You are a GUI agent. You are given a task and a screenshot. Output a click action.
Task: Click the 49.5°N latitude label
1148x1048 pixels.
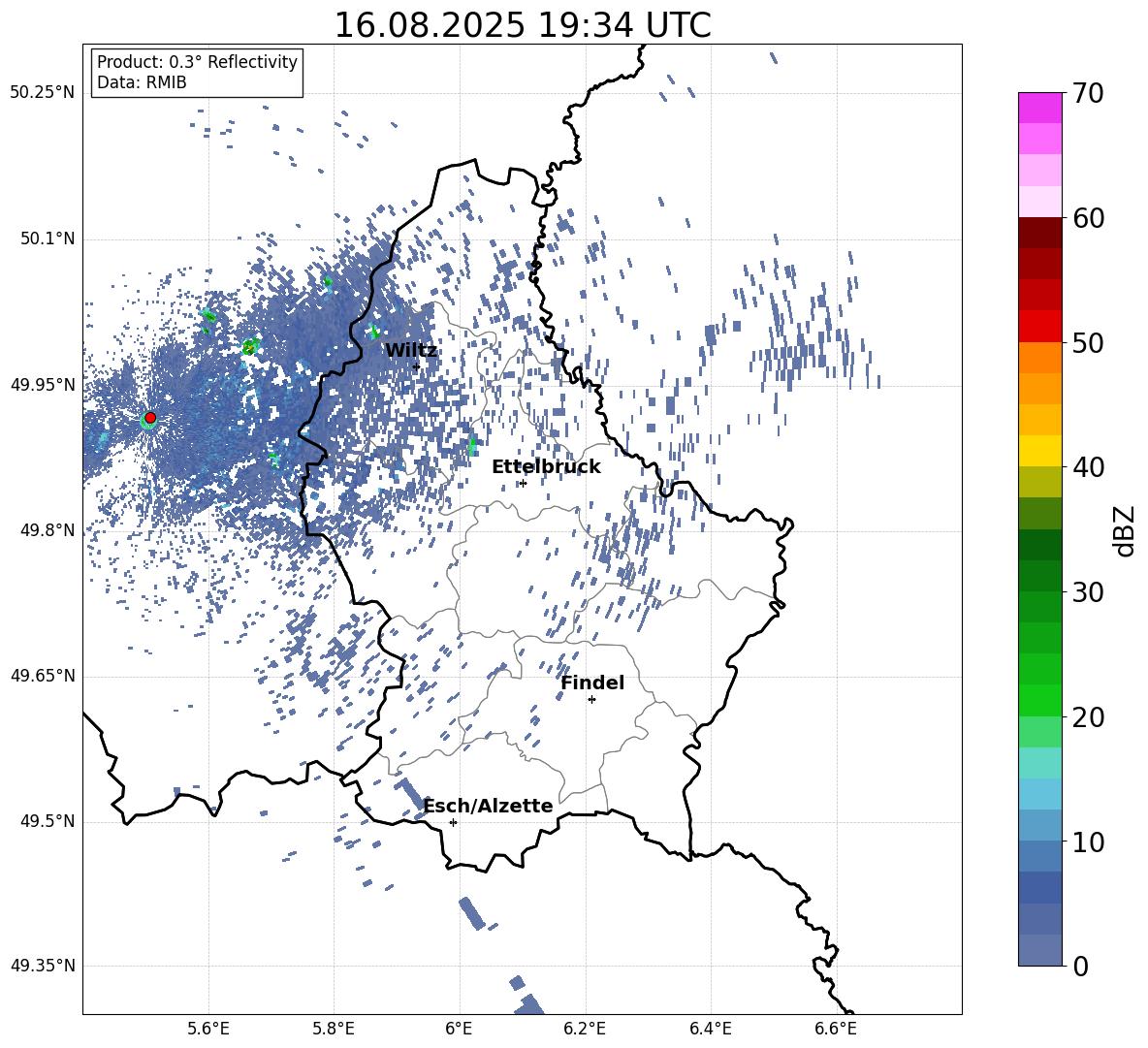tap(48, 821)
